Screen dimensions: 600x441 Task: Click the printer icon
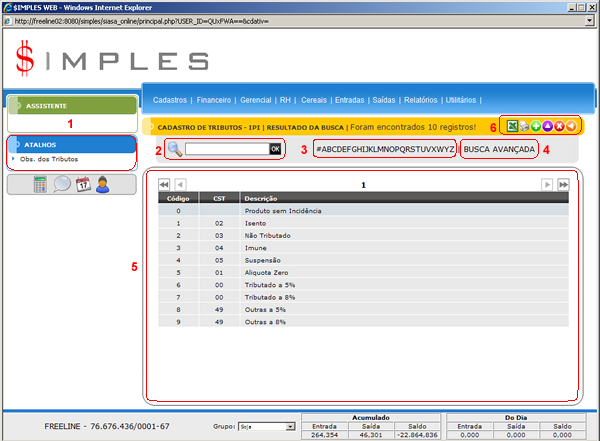pos(522,127)
